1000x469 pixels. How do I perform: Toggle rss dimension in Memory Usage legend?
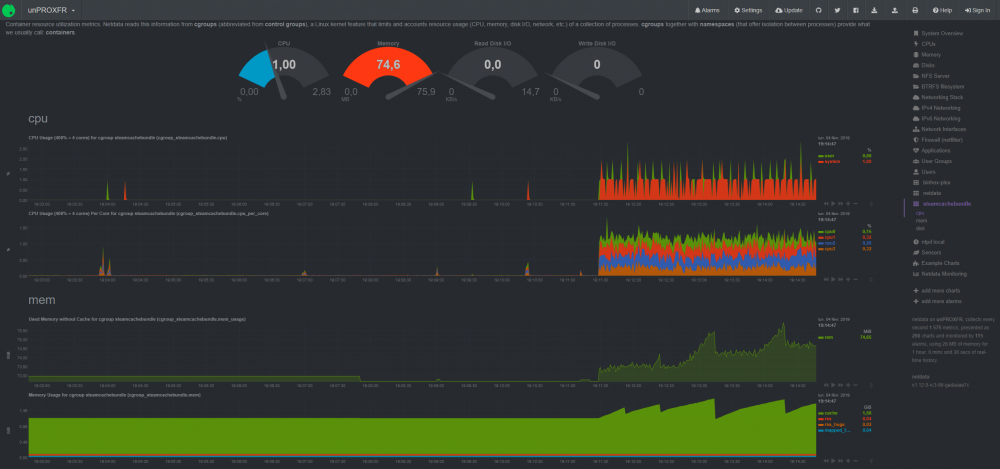click(825, 419)
